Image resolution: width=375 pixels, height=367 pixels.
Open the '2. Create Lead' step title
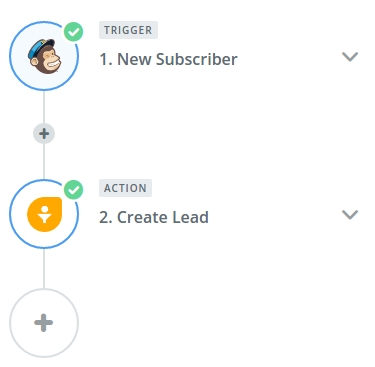154,217
